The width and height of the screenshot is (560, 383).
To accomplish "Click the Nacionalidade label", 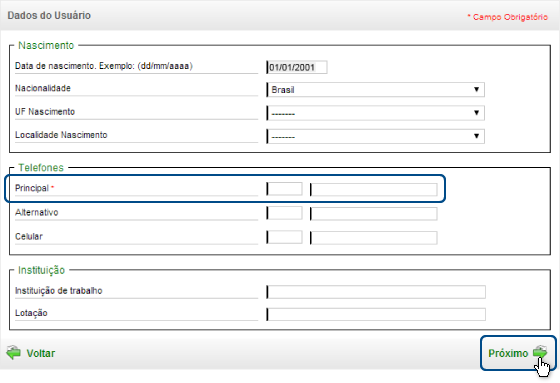I will click(43, 88).
